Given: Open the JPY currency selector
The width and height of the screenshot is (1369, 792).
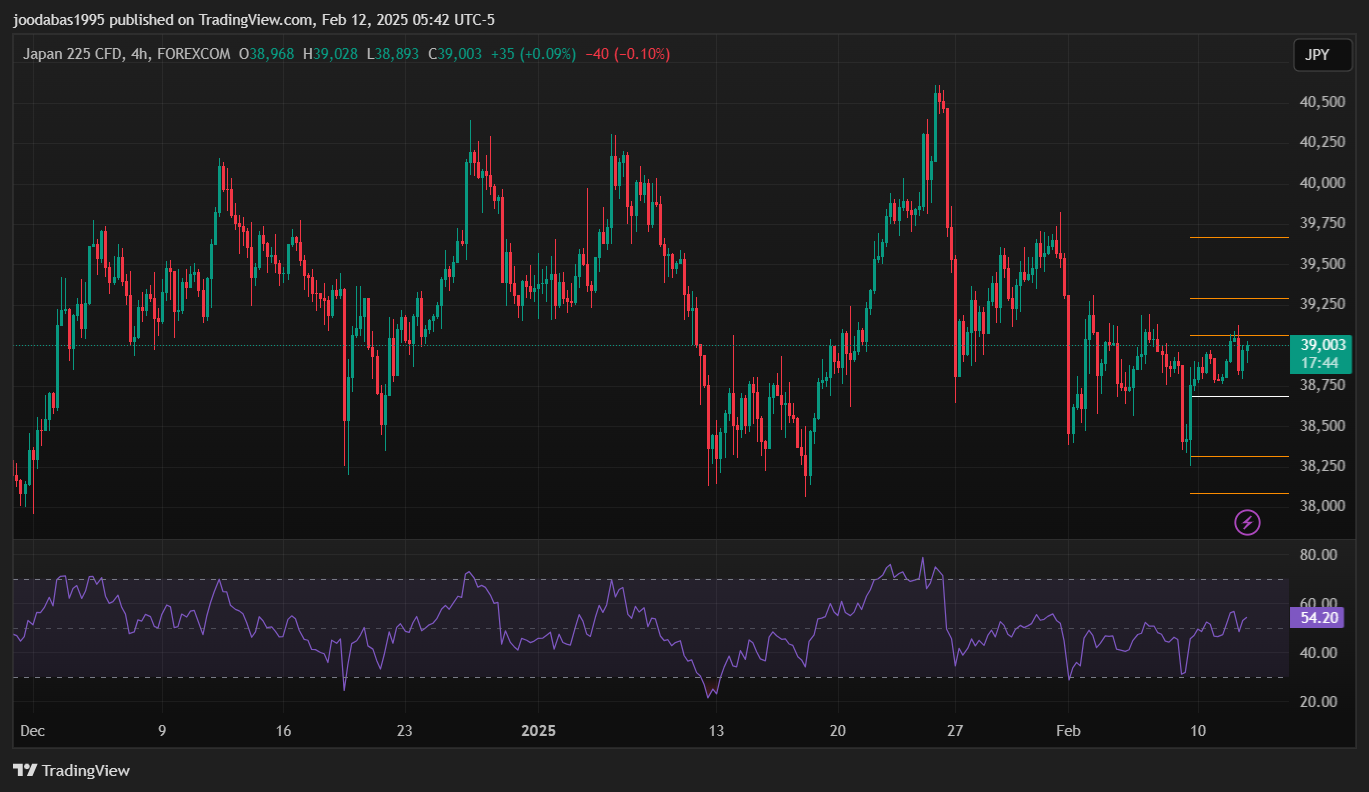Looking at the screenshot, I should [x=1318, y=55].
